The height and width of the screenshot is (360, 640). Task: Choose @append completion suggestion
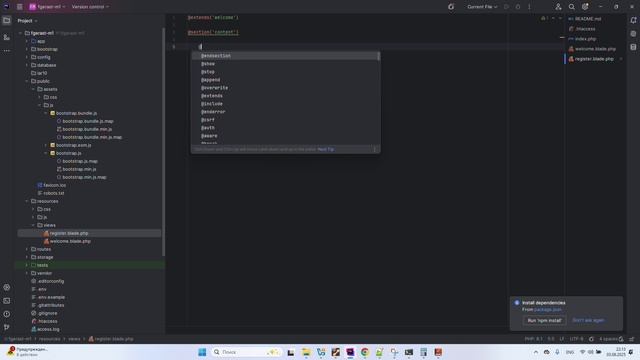click(284, 80)
